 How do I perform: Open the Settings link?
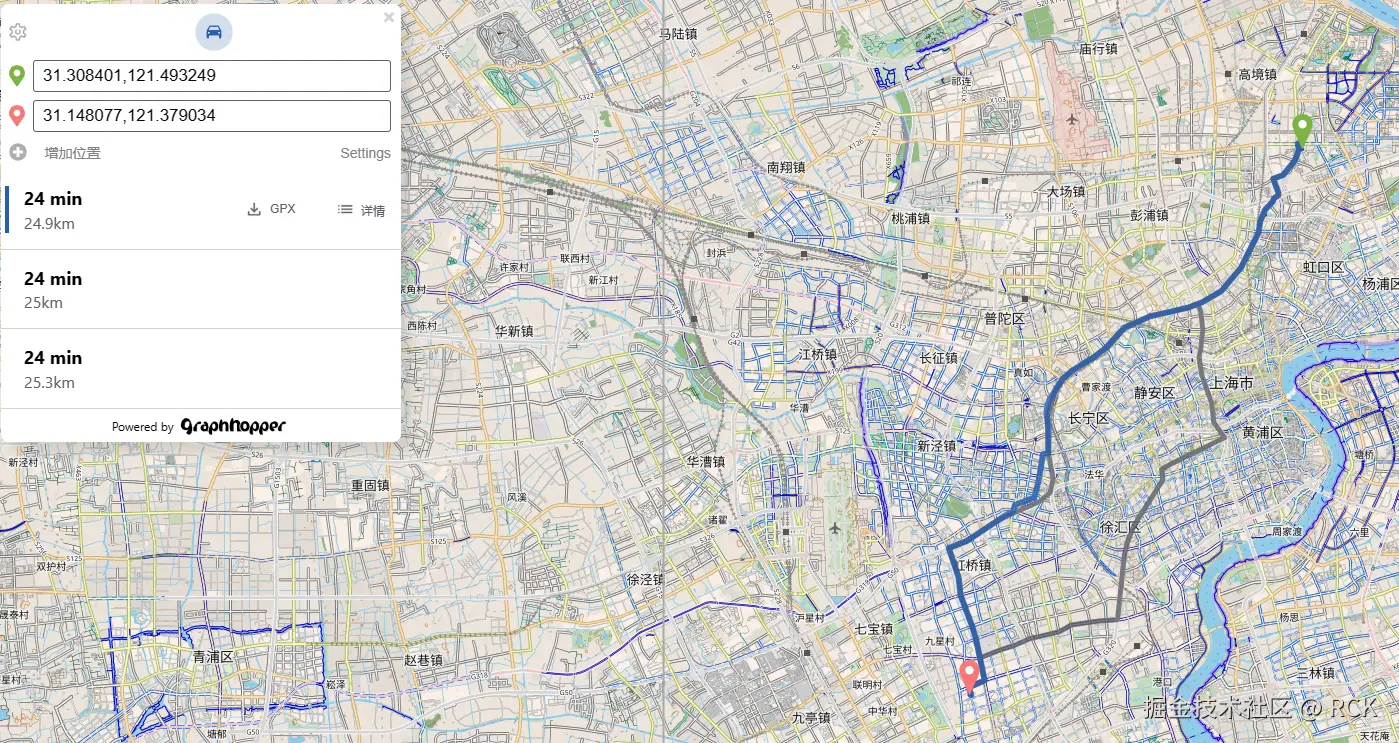click(x=365, y=153)
